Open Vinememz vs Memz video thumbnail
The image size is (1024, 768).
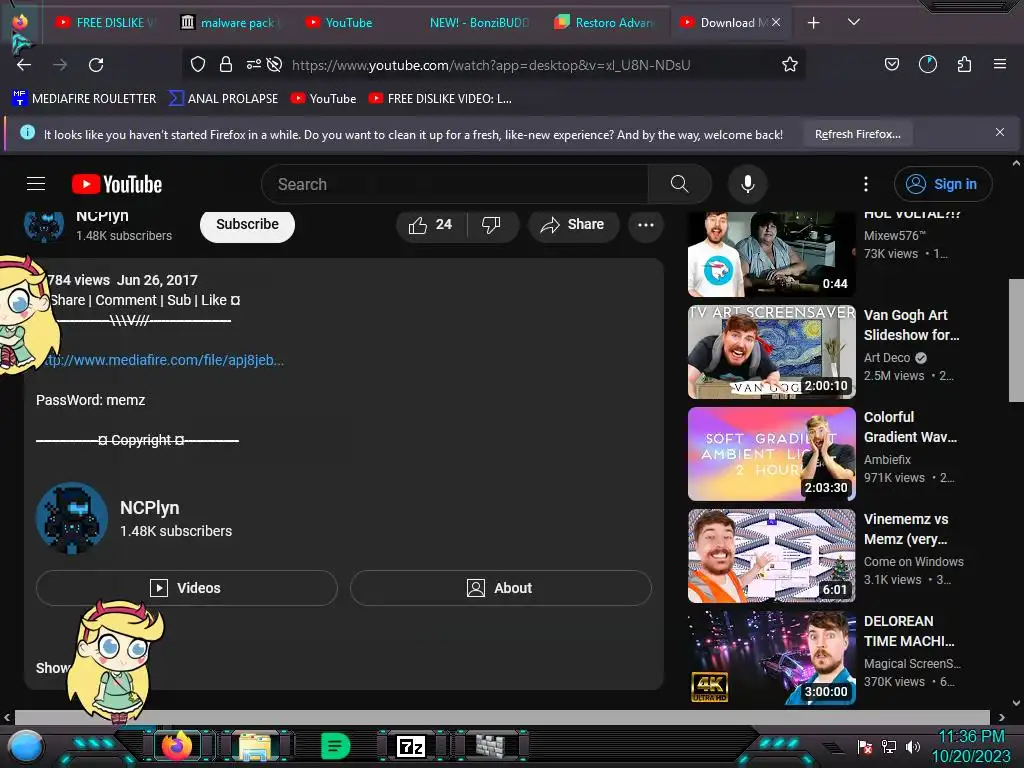771,556
